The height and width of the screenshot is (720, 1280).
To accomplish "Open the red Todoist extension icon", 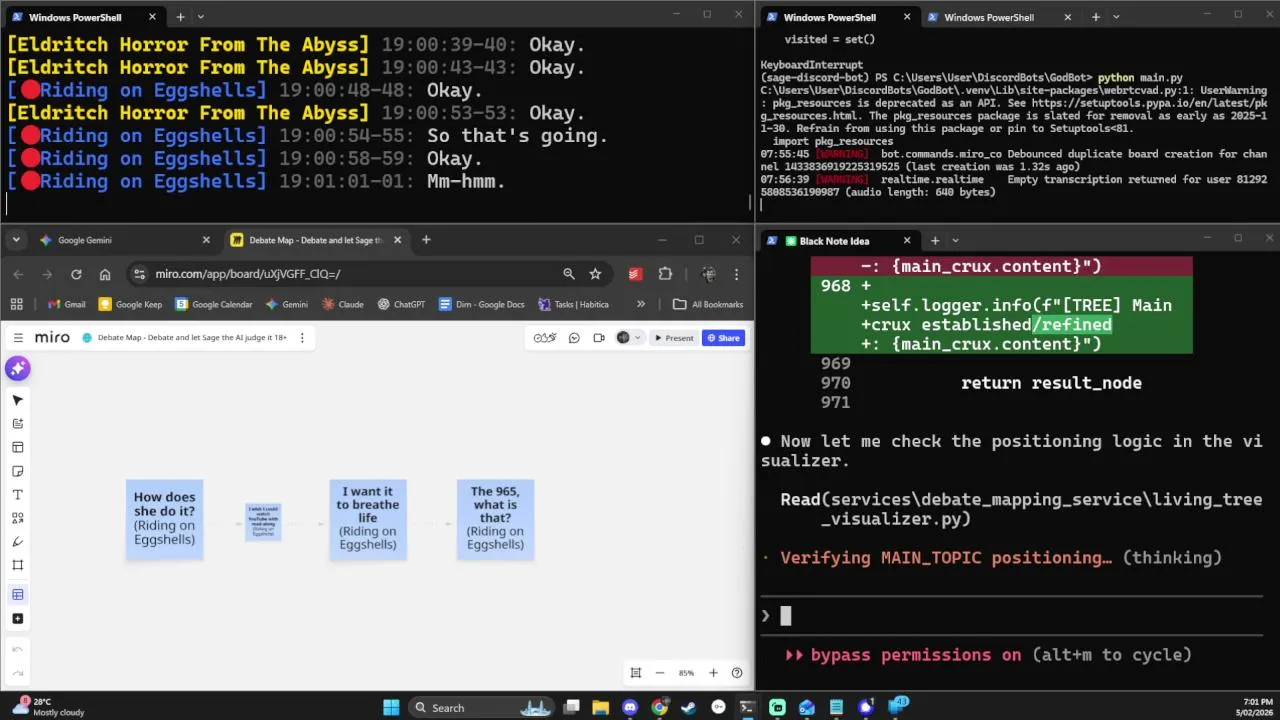I will (635, 274).
